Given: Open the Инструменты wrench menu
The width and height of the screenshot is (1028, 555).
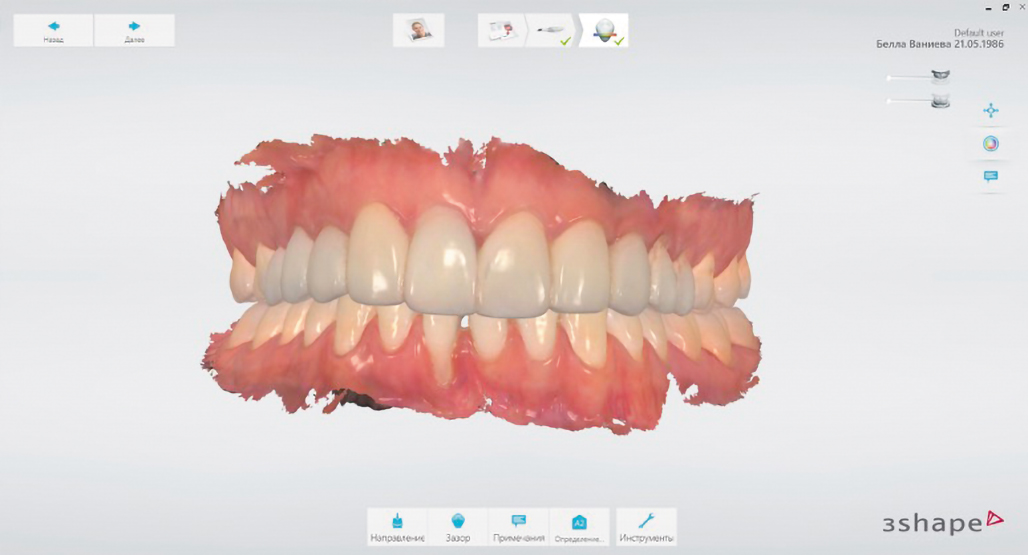Looking at the screenshot, I should click(646, 527).
